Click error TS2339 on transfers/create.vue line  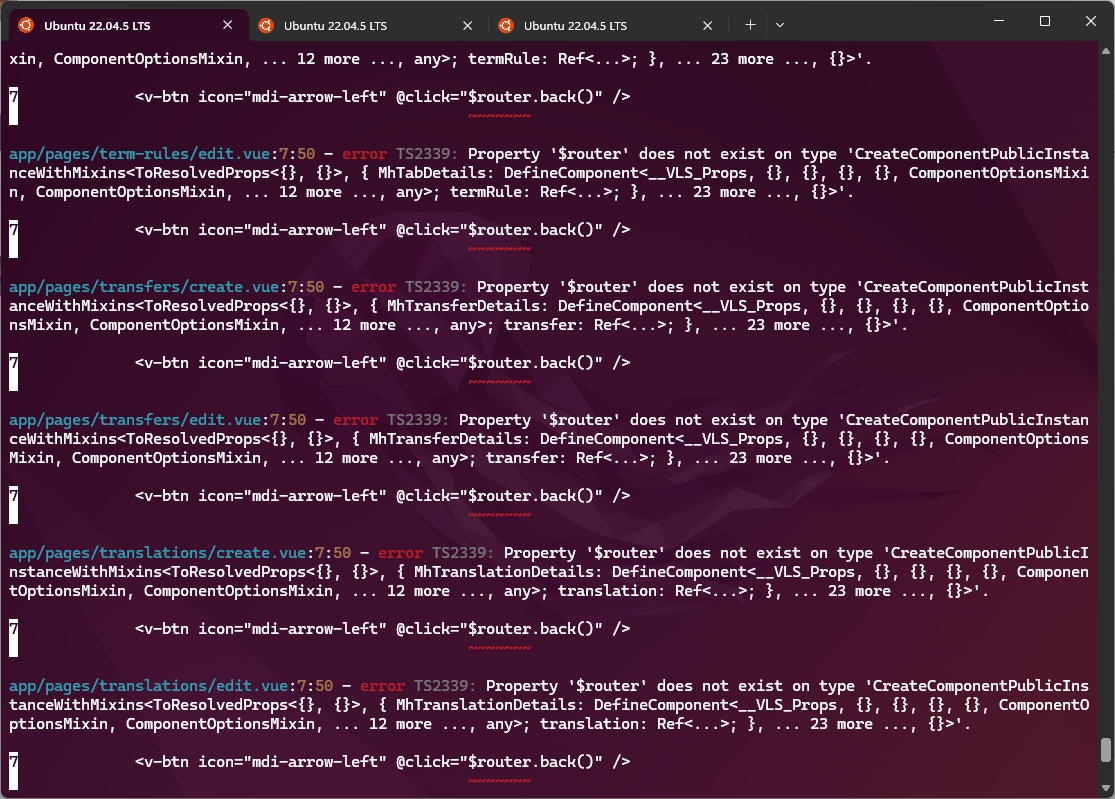click(408, 286)
